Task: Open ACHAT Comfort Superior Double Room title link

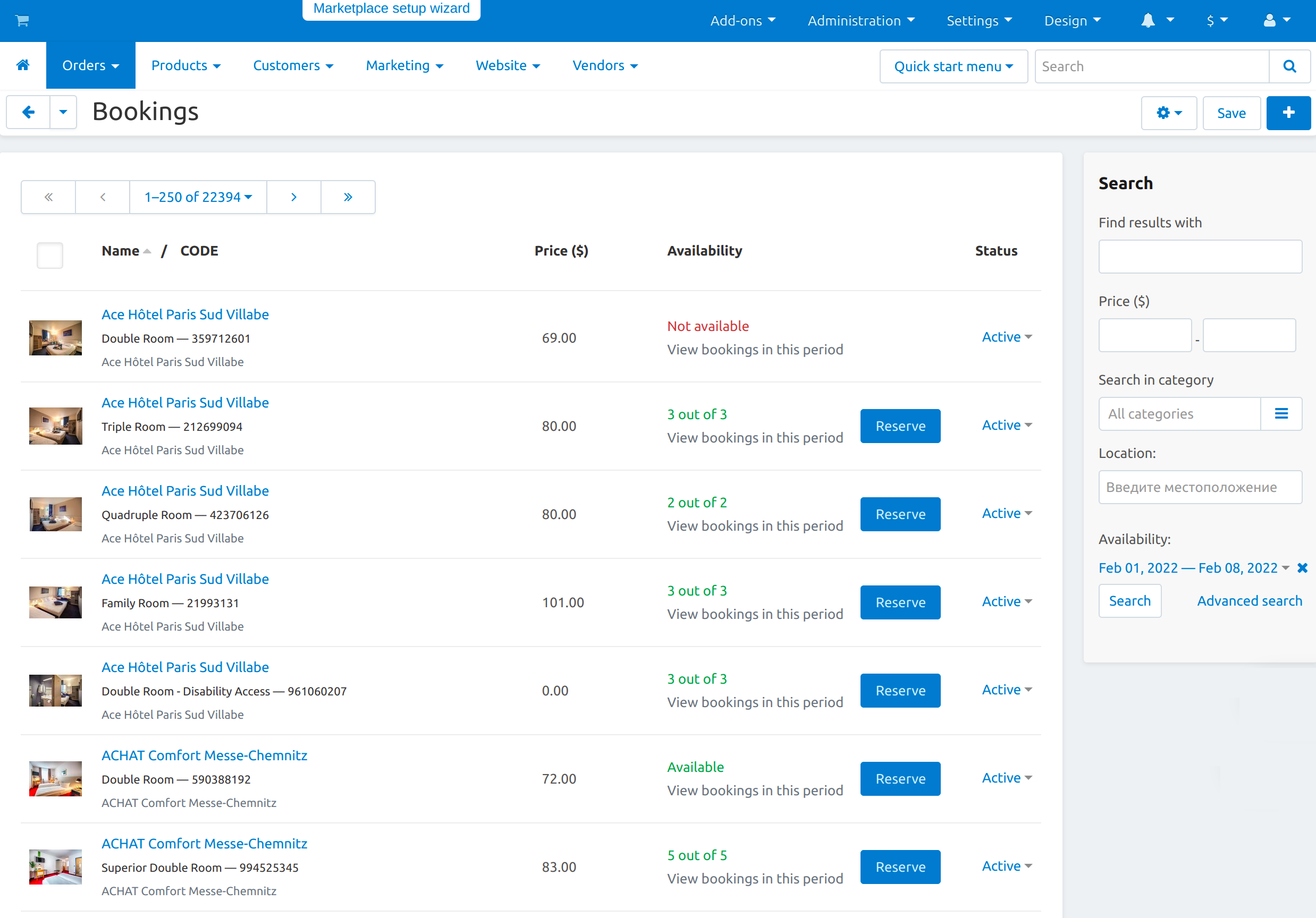Action: pyautogui.click(x=204, y=844)
